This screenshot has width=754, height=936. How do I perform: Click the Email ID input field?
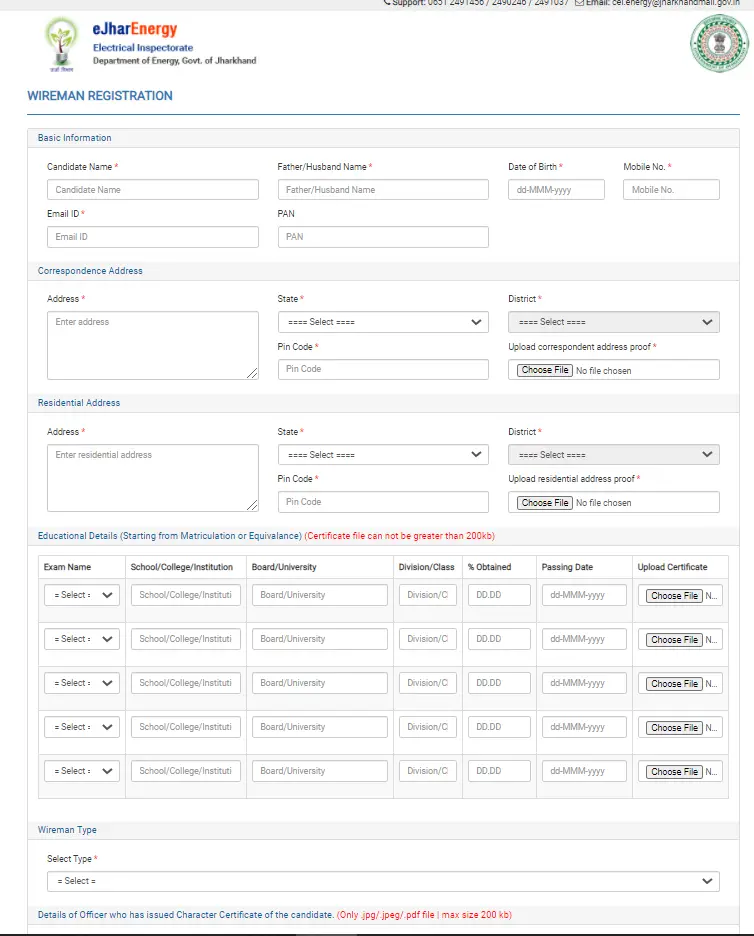coord(152,237)
